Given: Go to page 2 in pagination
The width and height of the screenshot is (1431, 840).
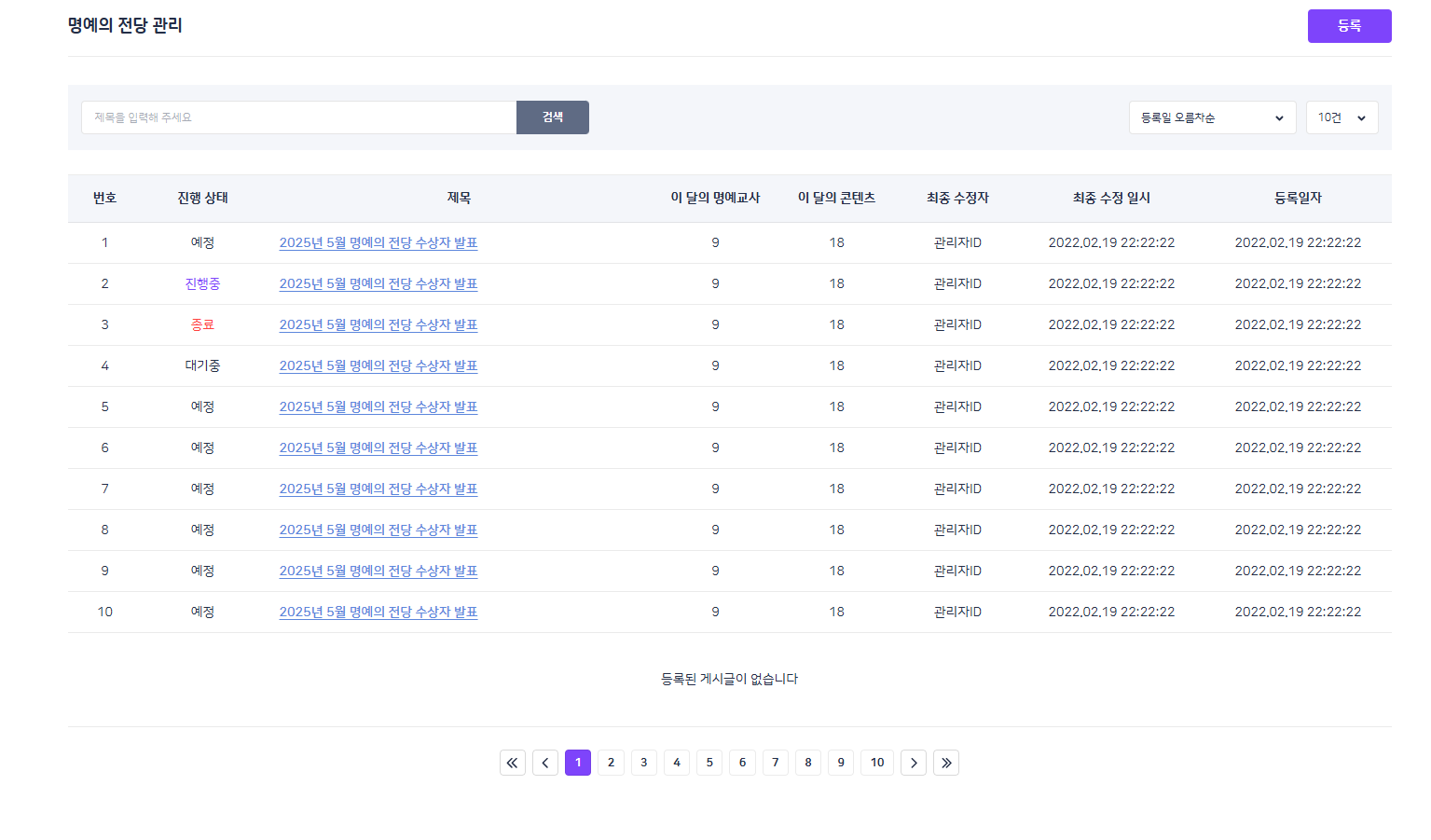Looking at the screenshot, I should [x=611, y=763].
